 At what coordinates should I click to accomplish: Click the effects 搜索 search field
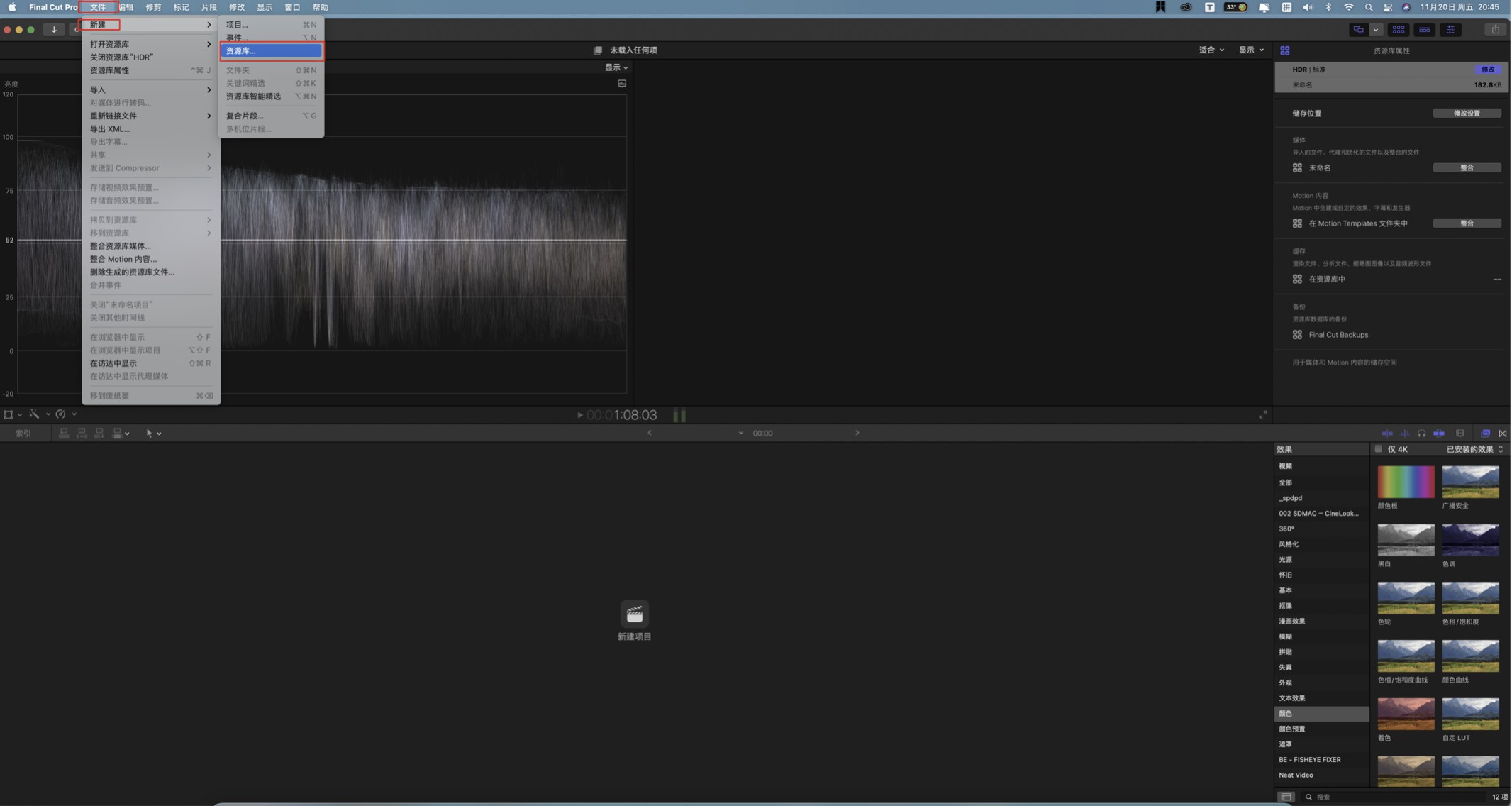pos(1394,797)
